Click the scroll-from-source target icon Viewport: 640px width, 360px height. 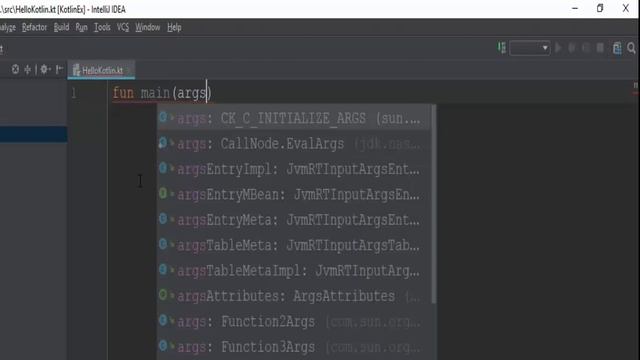pyautogui.click(x=15, y=69)
